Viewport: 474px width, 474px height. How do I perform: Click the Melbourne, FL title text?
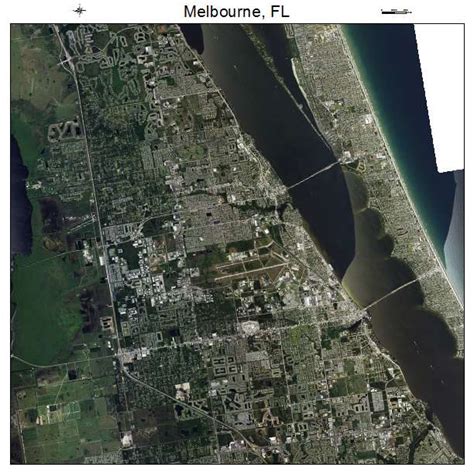tap(237, 11)
